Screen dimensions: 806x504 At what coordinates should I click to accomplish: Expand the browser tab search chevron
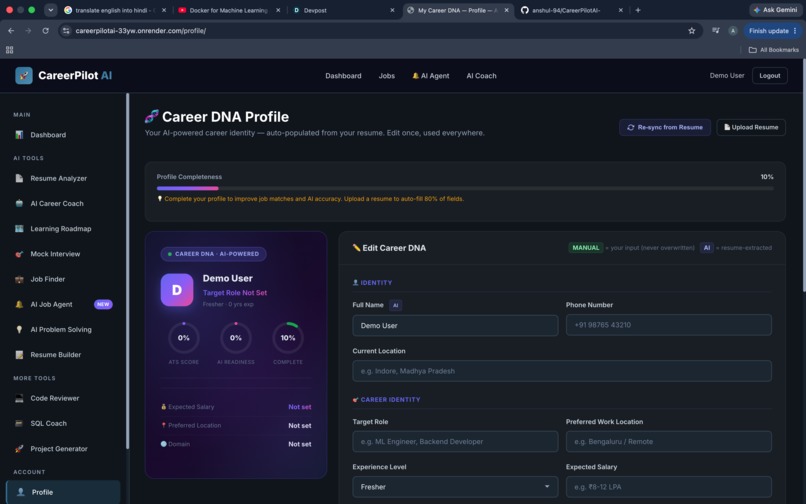pyautogui.click(x=50, y=10)
